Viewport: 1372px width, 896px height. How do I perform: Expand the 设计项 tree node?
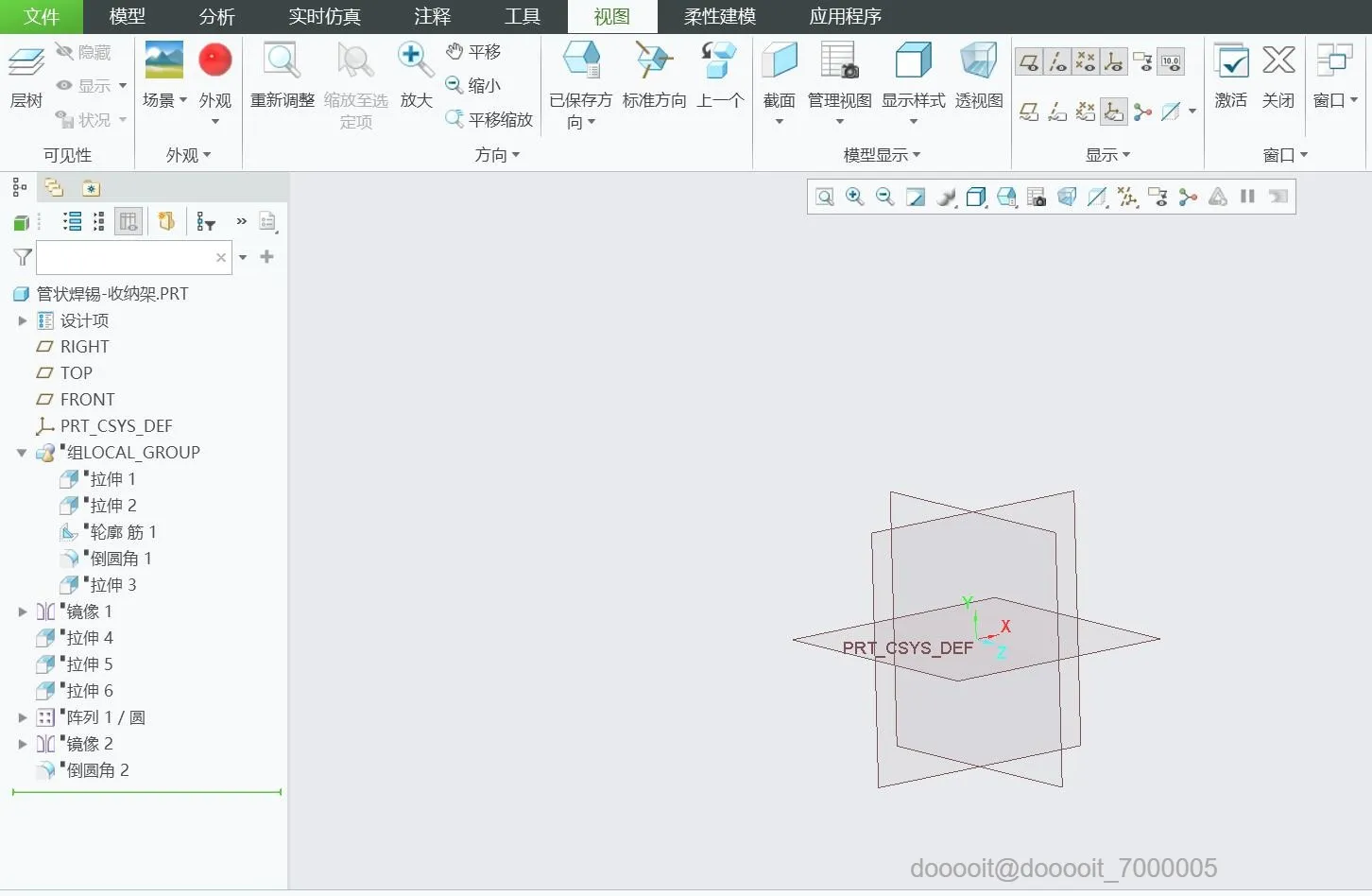[23, 320]
